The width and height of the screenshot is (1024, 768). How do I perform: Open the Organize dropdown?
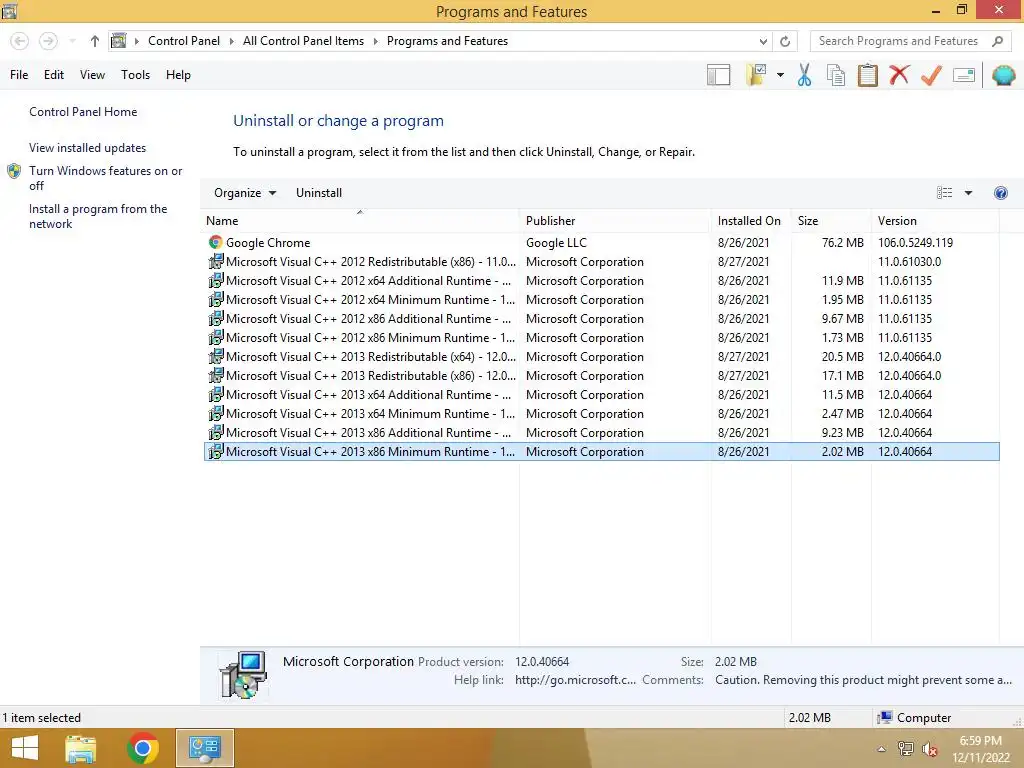click(x=245, y=193)
